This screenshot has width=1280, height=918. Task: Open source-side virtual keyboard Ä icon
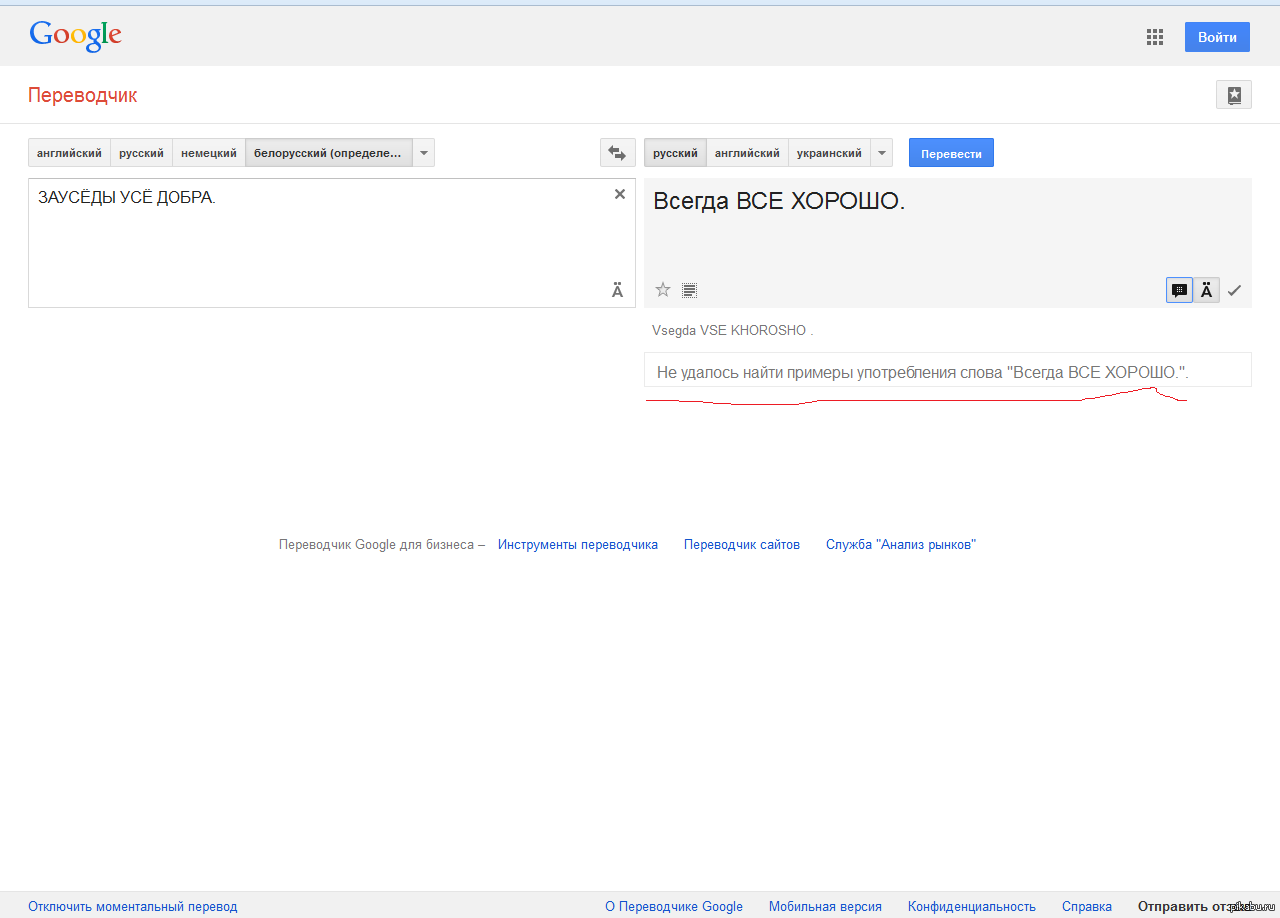[x=617, y=290]
